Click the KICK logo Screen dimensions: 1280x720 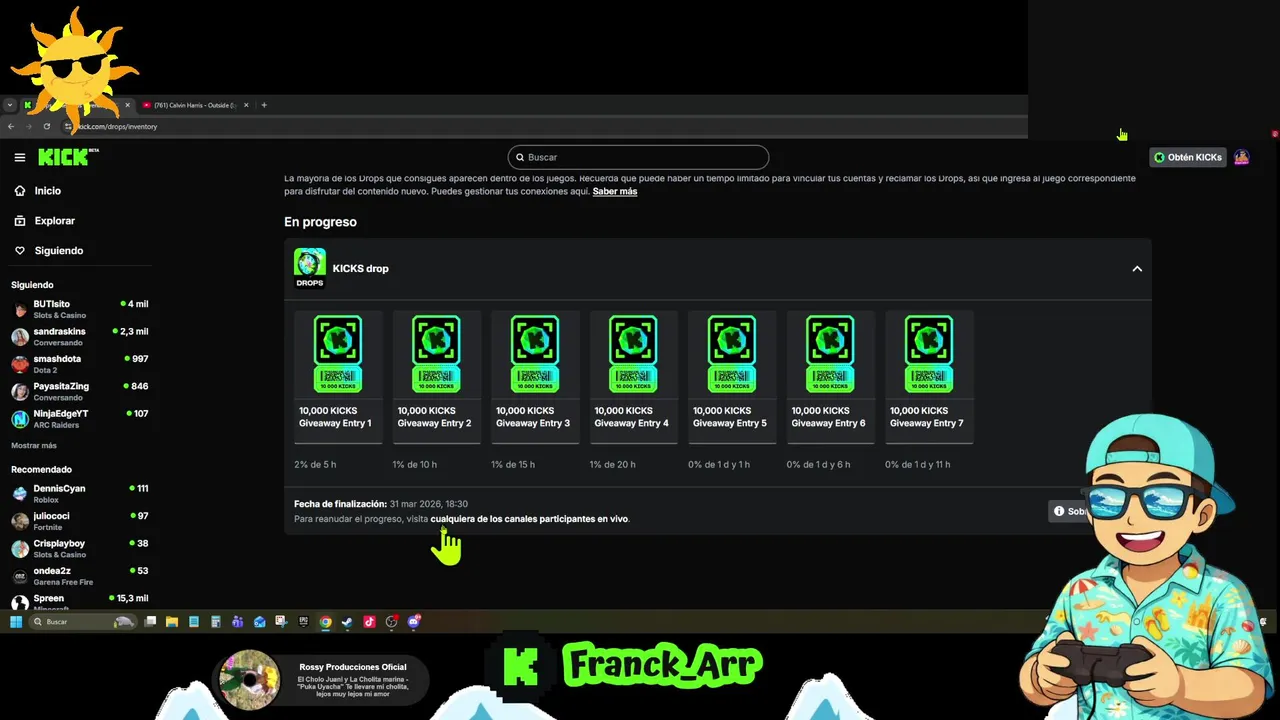click(x=68, y=157)
